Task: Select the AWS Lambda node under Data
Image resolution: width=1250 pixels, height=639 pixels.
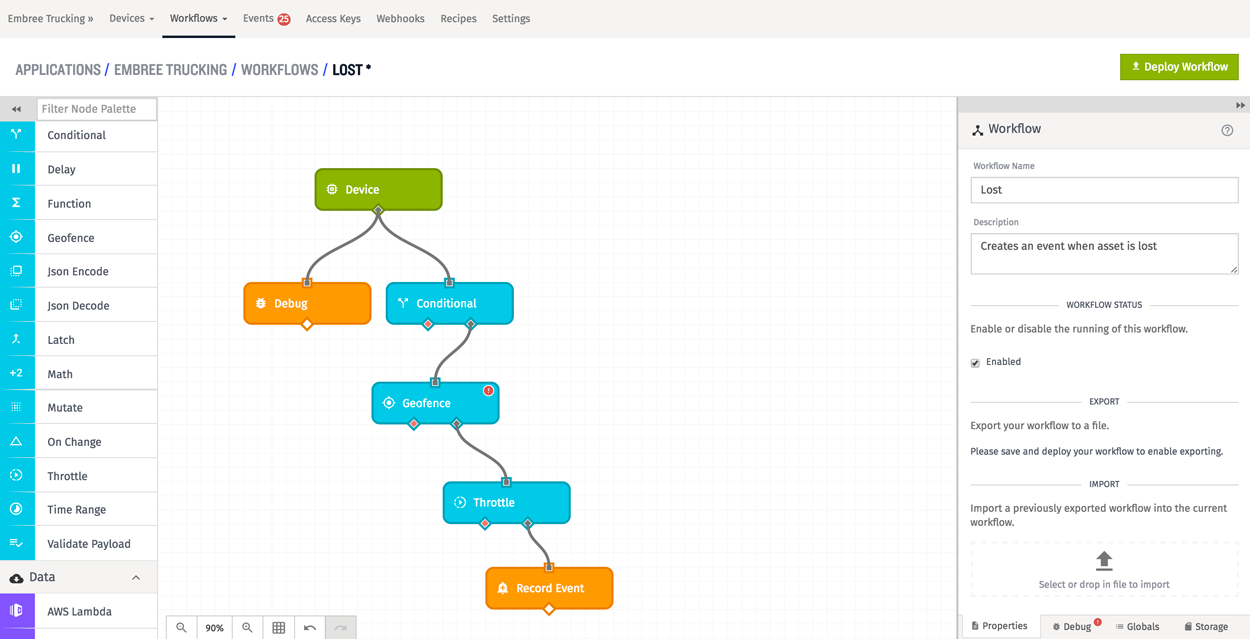Action: pyautogui.click(x=78, y=611)
